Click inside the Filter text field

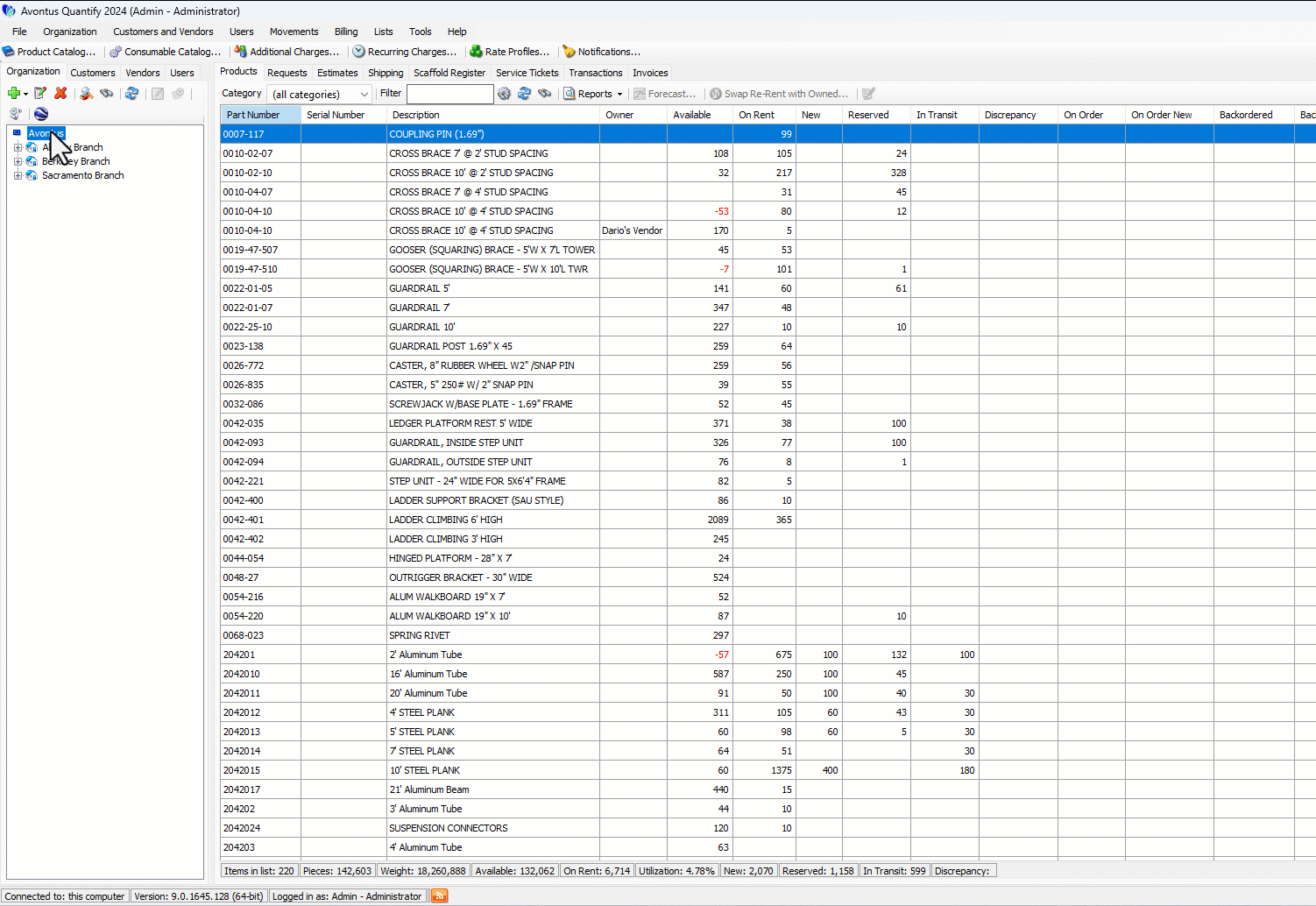pos(449,94)
